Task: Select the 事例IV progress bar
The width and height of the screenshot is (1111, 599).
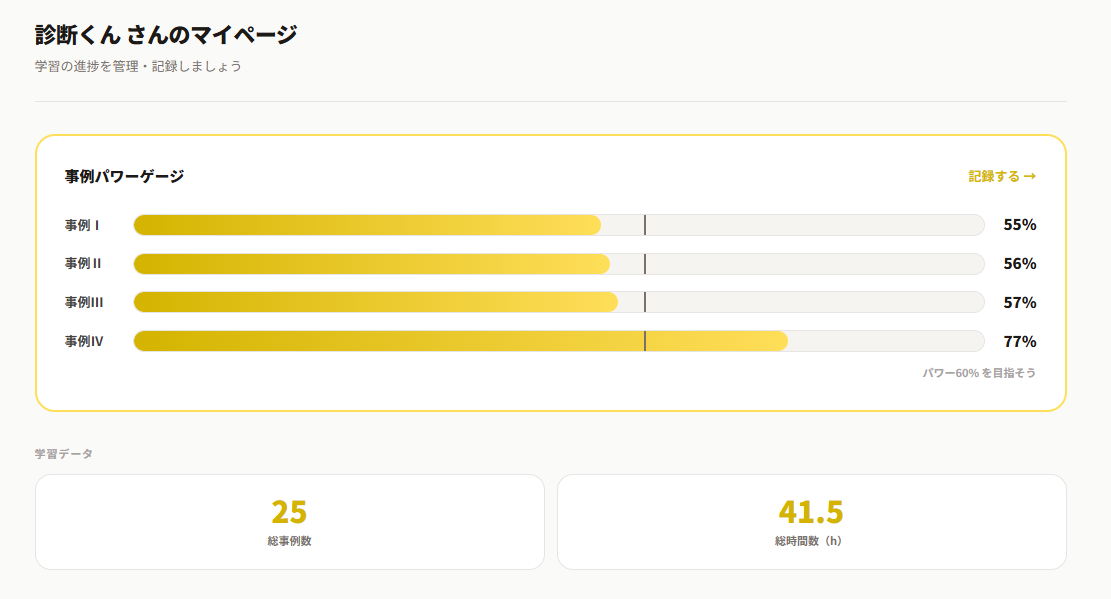Action: pos(559,341)
